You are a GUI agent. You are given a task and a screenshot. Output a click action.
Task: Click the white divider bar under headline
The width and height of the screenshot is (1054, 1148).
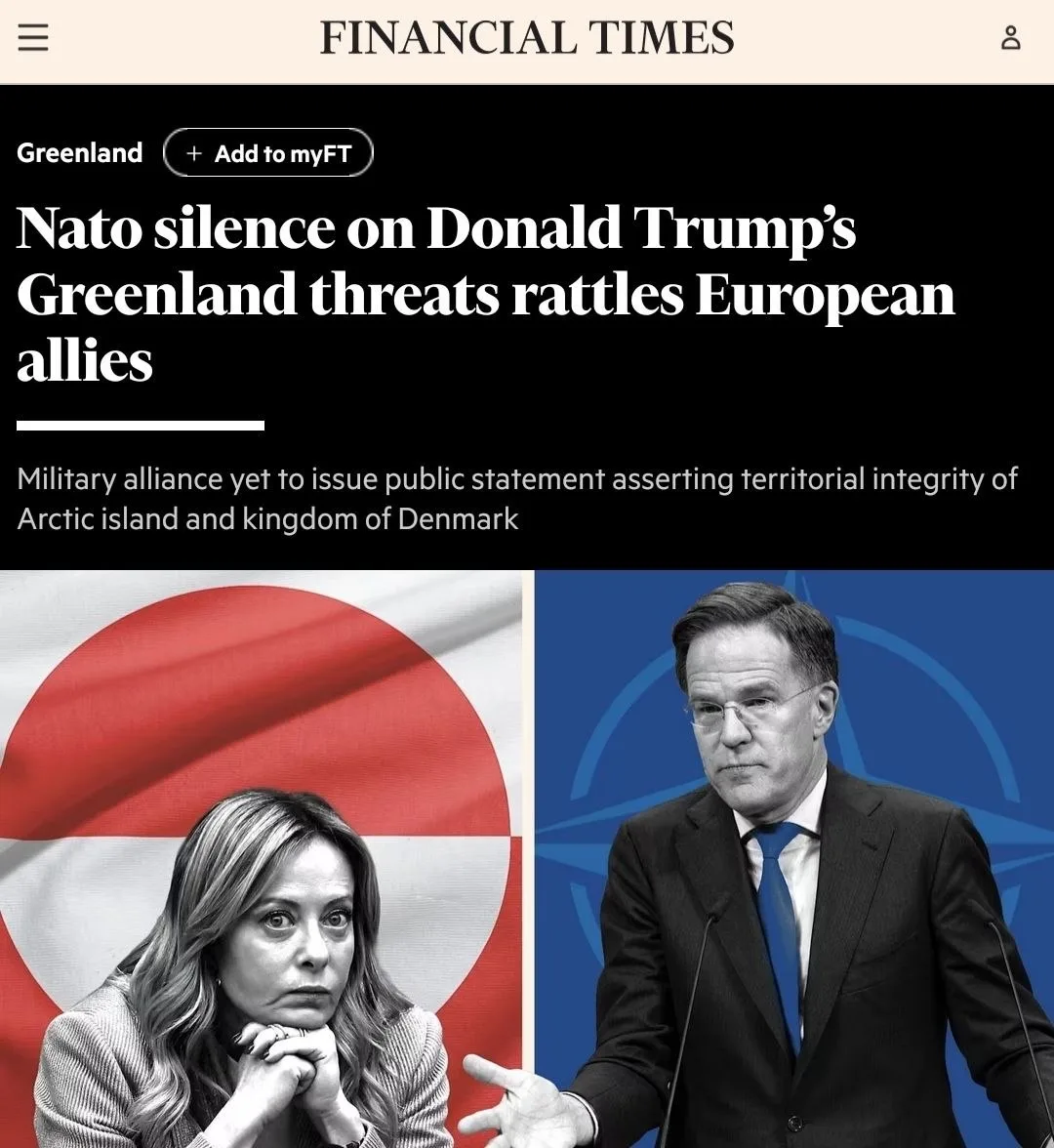coord(141,426)
